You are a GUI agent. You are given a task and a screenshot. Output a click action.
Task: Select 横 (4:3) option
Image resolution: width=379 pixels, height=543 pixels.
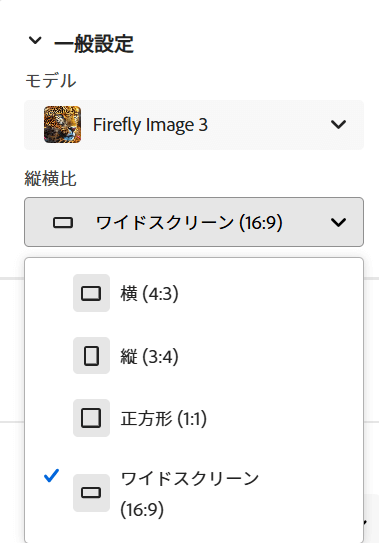[x=194, y=293]
